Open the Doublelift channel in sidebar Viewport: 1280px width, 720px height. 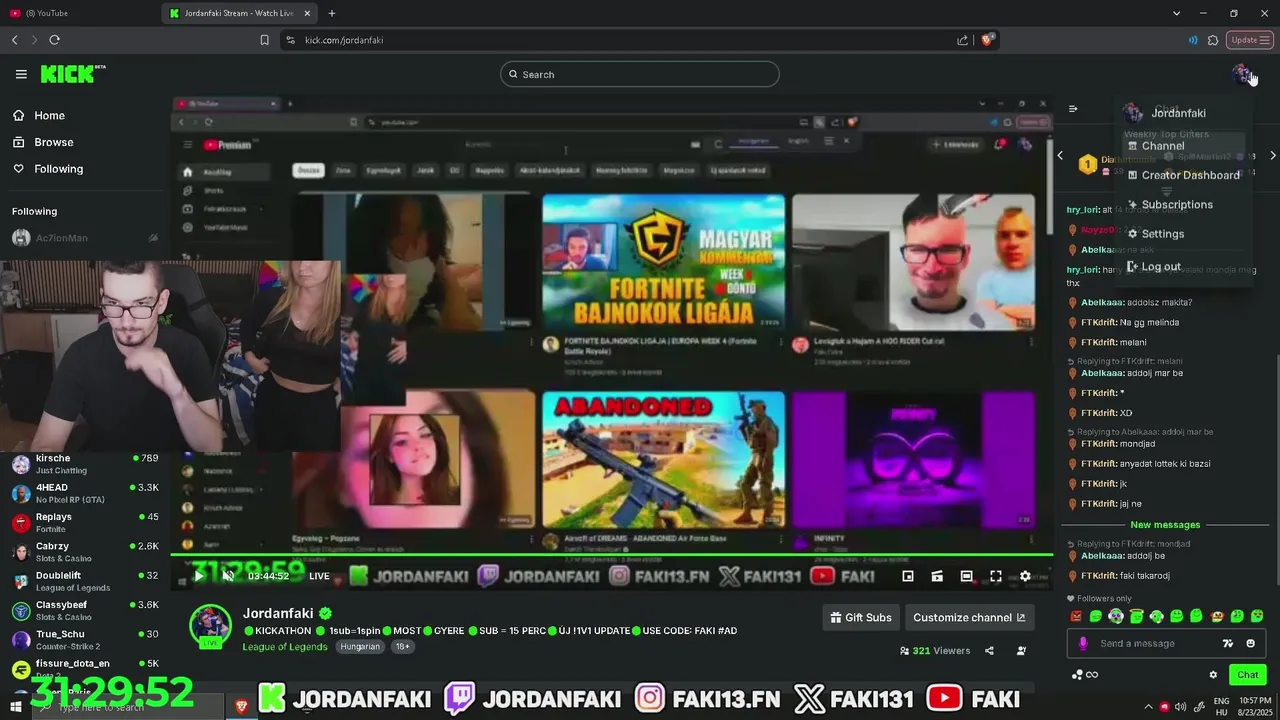pyautogui.click(x=84, y=581)
